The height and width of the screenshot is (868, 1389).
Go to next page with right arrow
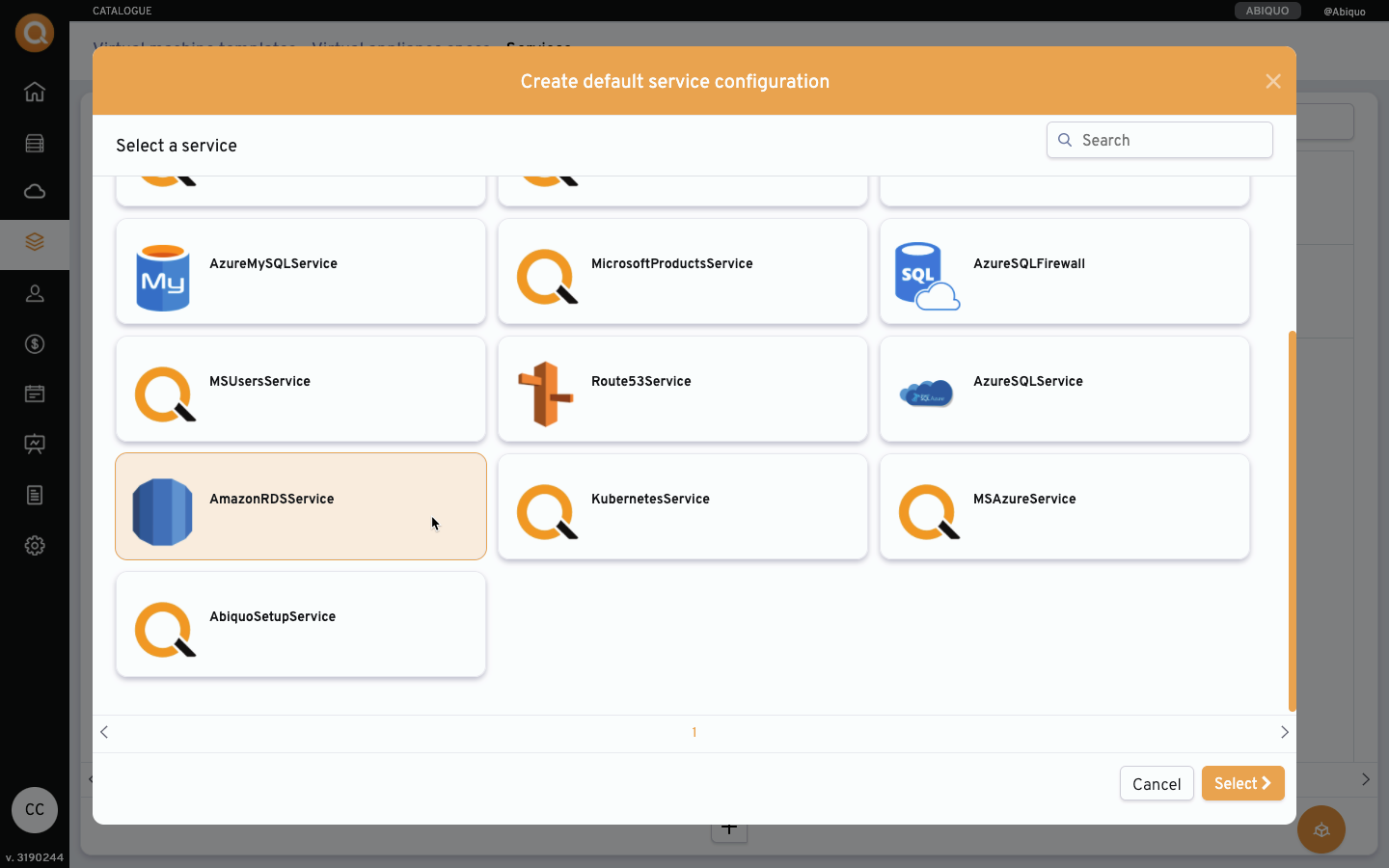(1285, 732)
